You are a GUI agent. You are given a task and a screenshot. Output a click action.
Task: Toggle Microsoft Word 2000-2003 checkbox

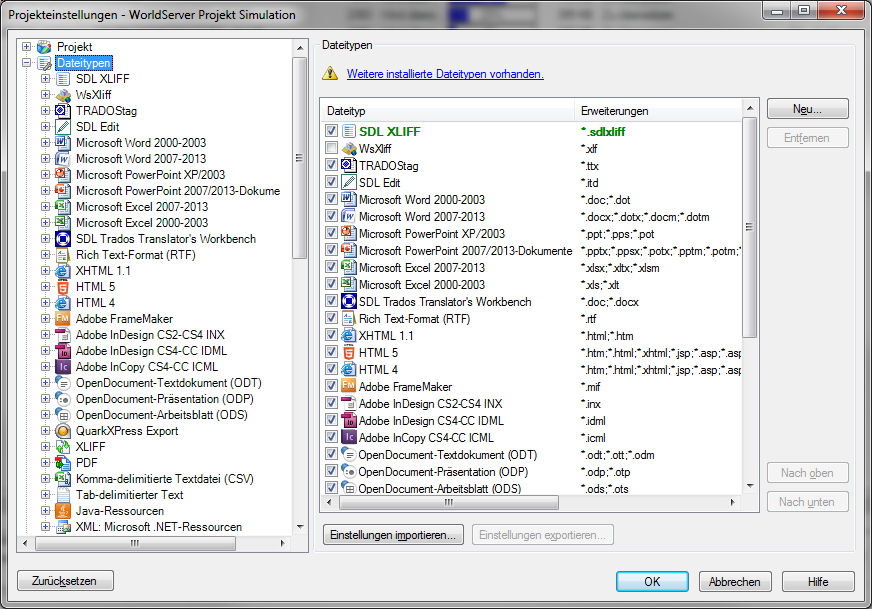[x=331, y=199]
